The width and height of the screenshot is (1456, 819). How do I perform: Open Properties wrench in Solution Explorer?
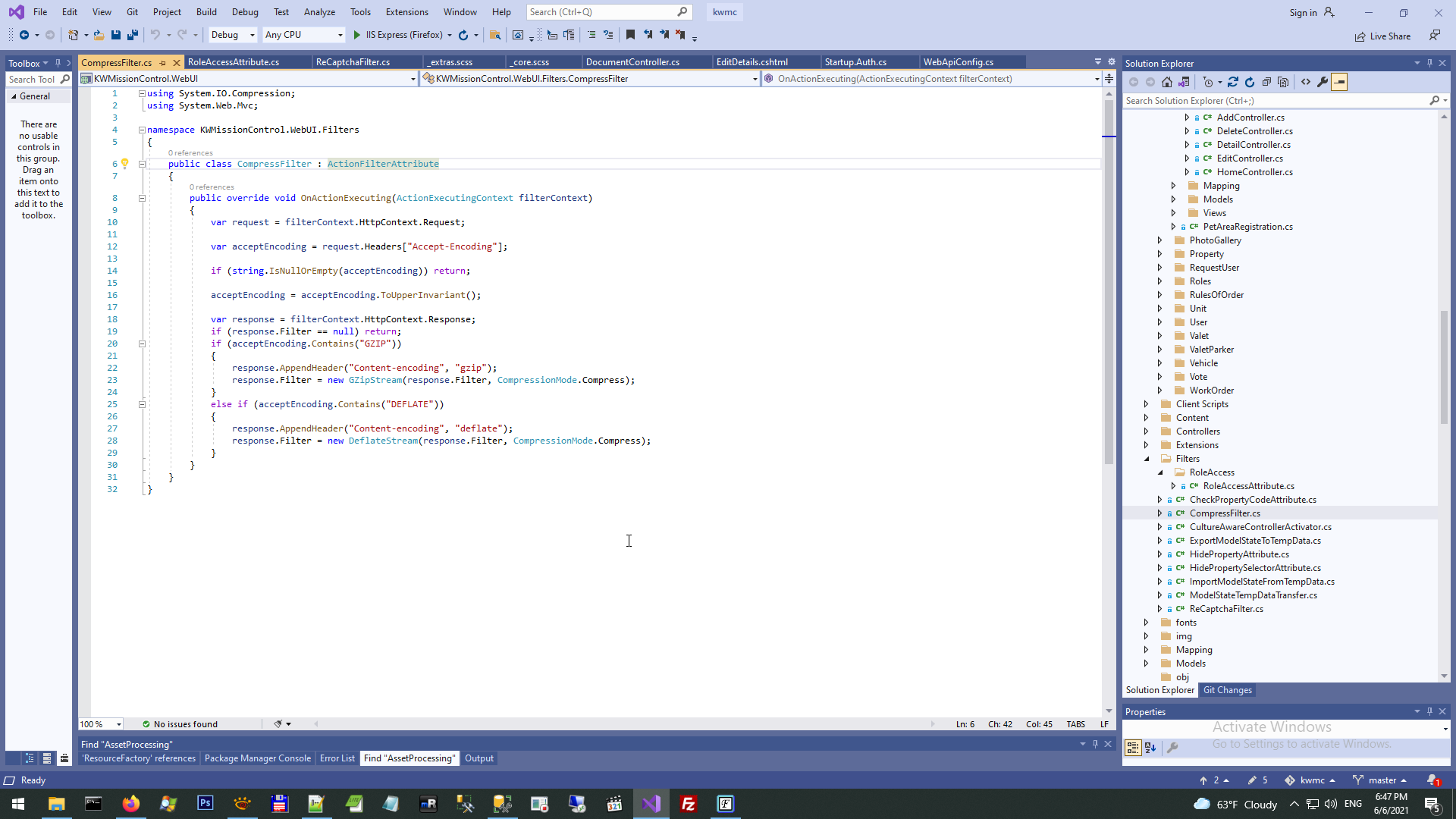coord(1323,82)
